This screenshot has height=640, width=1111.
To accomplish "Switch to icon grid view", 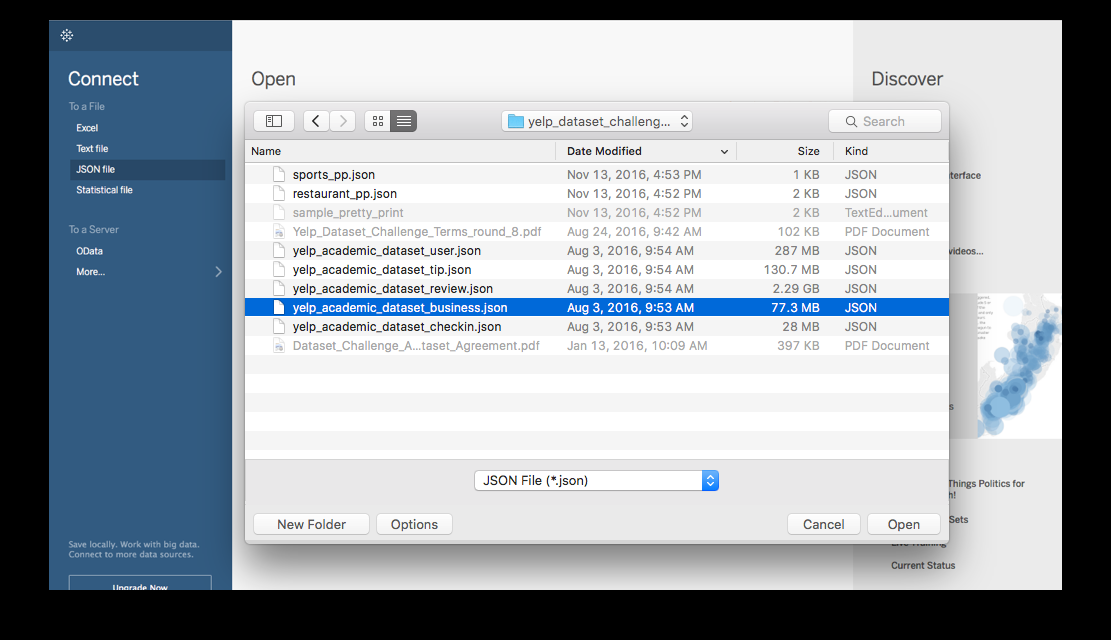I will pyautogui.click(x=378, y=121).
